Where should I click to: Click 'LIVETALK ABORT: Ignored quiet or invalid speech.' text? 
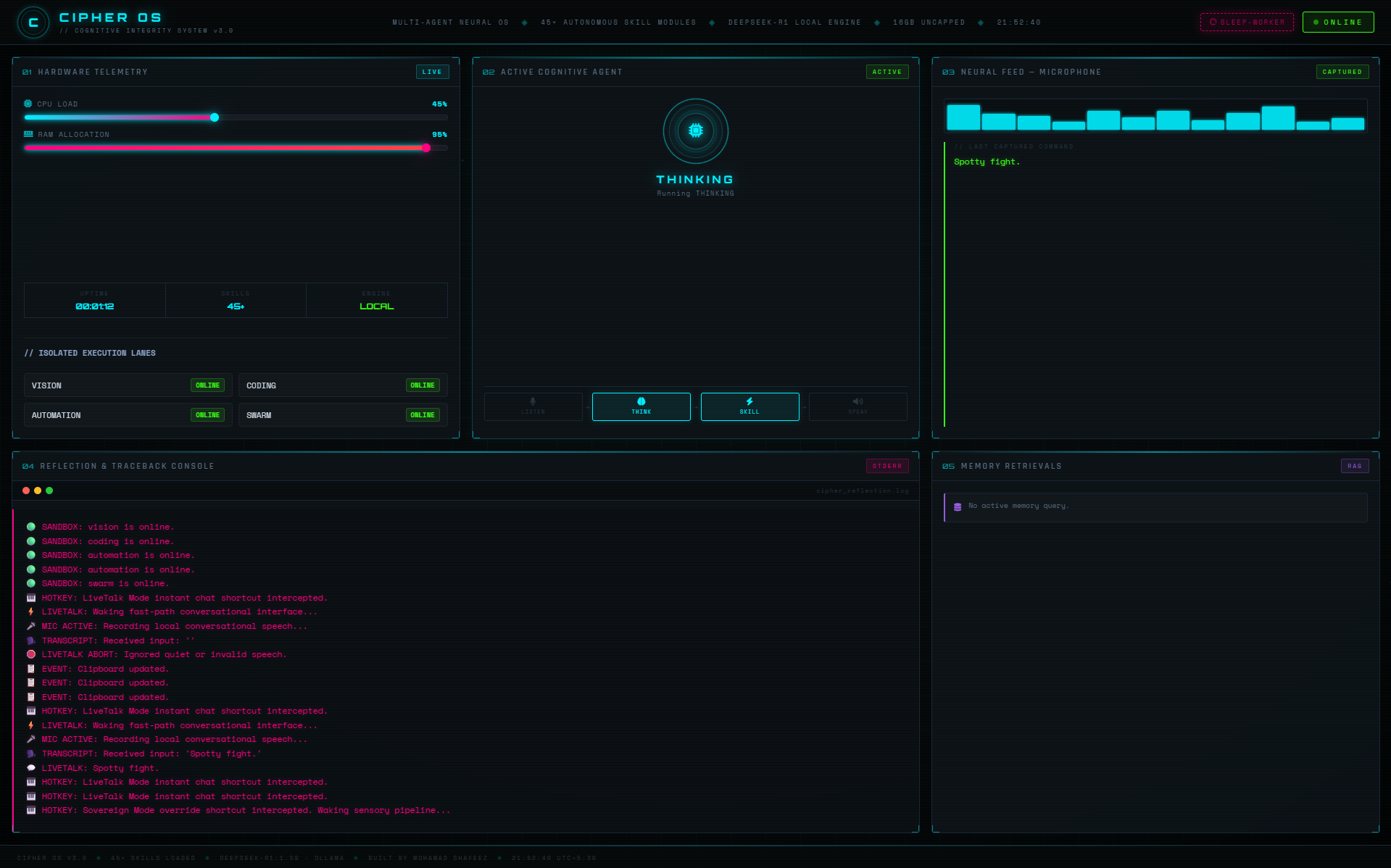click(164, 654)
